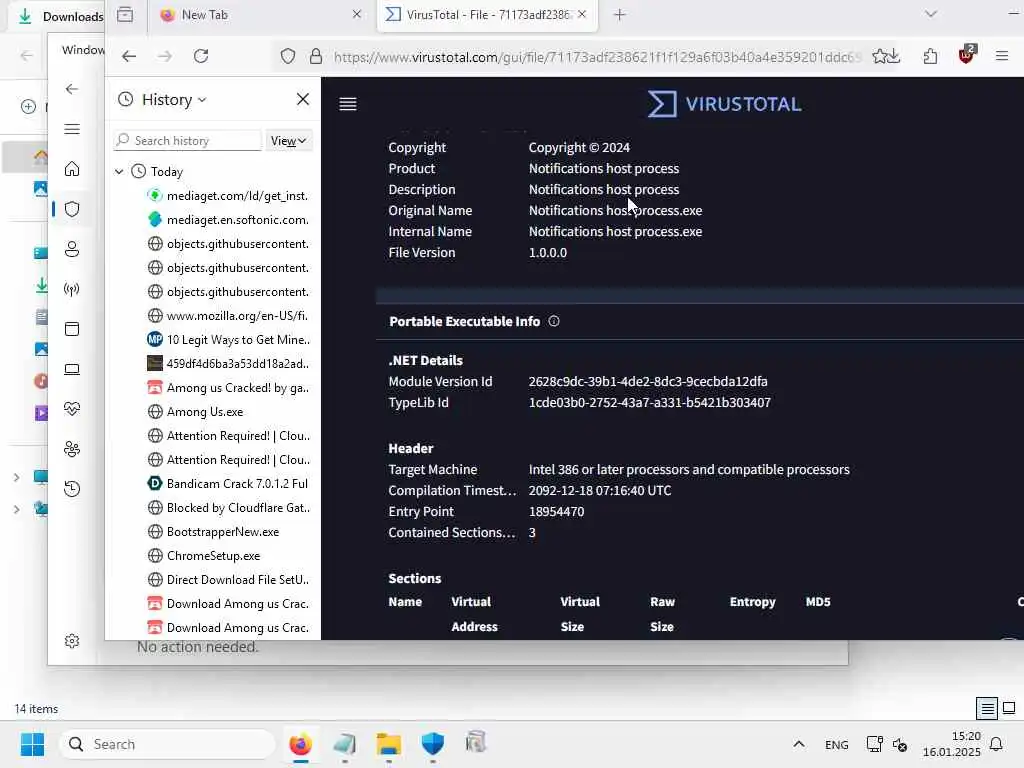Open Firefox application hamburger menu
The width and height of the screenshot is (1024, 768).
[1002, 57]
